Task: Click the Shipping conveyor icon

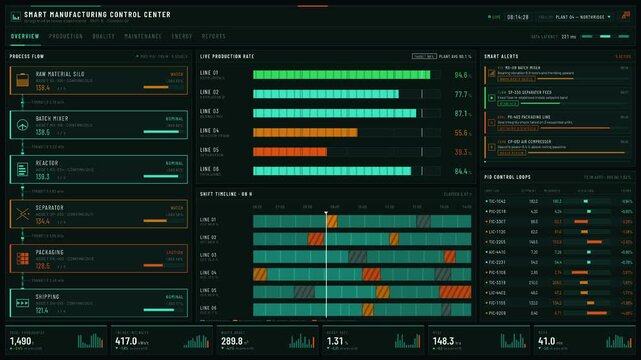Action: pyautogui.click(x=22, y=303)
